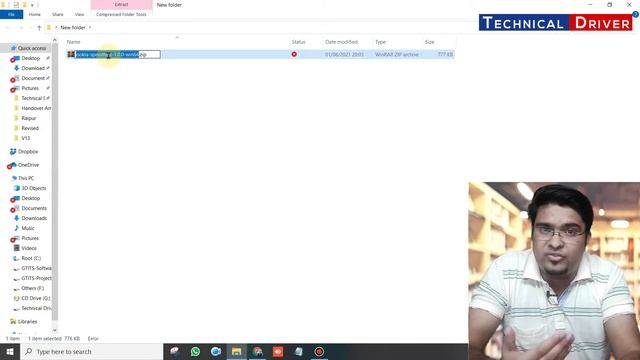
Task: Click New folder in the address bar
Action: (x=73, y=27)
